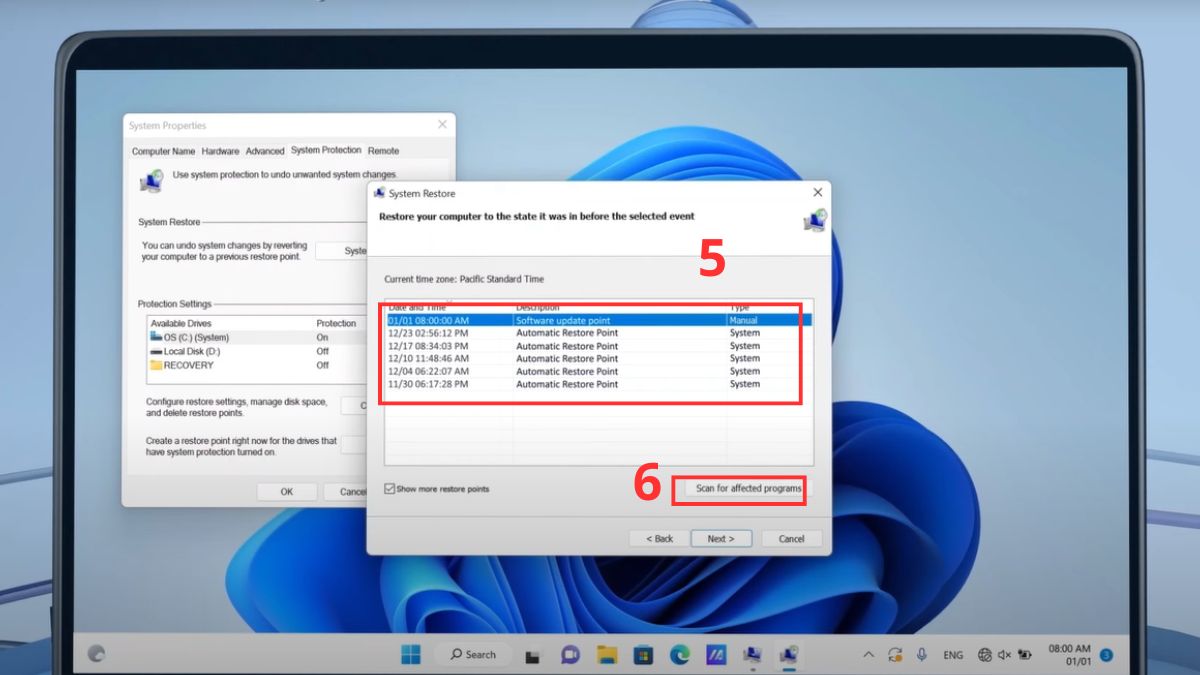Viewport: 1200px width, 675px height.
Task: Click the battery icon in the system tray
Action: pyautogui.click(x=1025, y=655)
